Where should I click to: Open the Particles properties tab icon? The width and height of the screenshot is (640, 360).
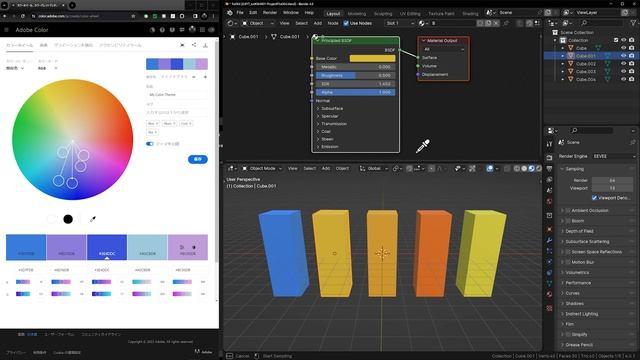click(549, 251)
